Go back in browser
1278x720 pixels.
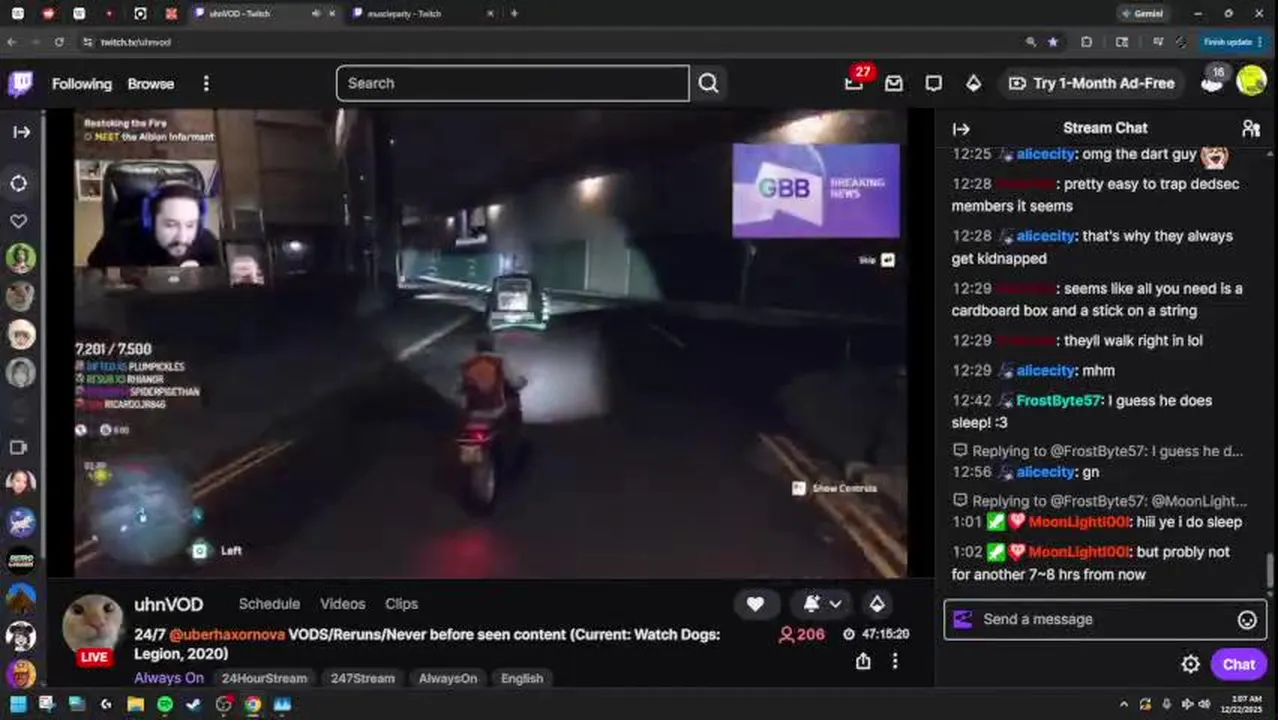tap(12, 42)
